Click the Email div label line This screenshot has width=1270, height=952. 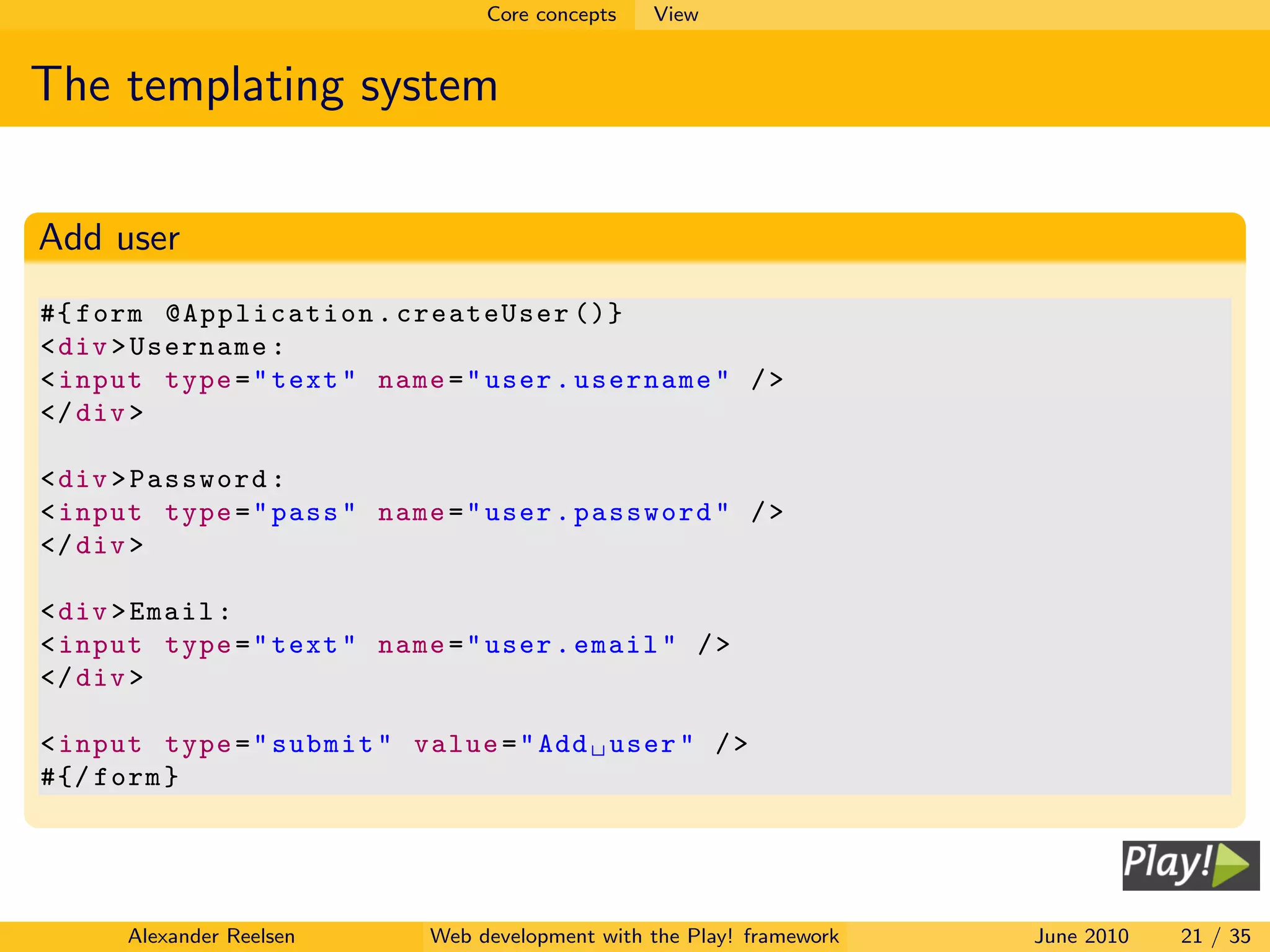(136, 612)
